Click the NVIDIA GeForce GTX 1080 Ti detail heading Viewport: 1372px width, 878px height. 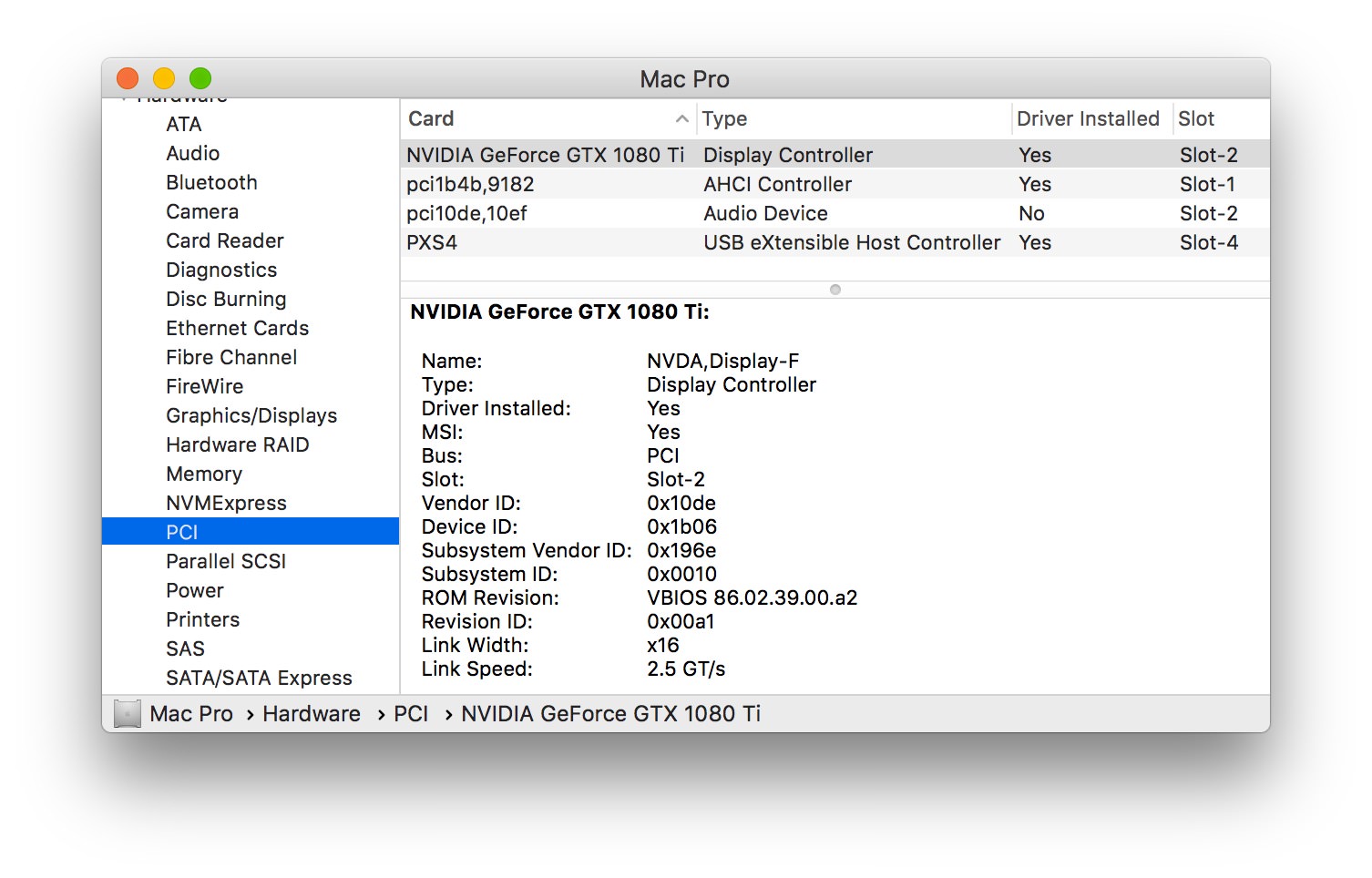click(559, 311)
